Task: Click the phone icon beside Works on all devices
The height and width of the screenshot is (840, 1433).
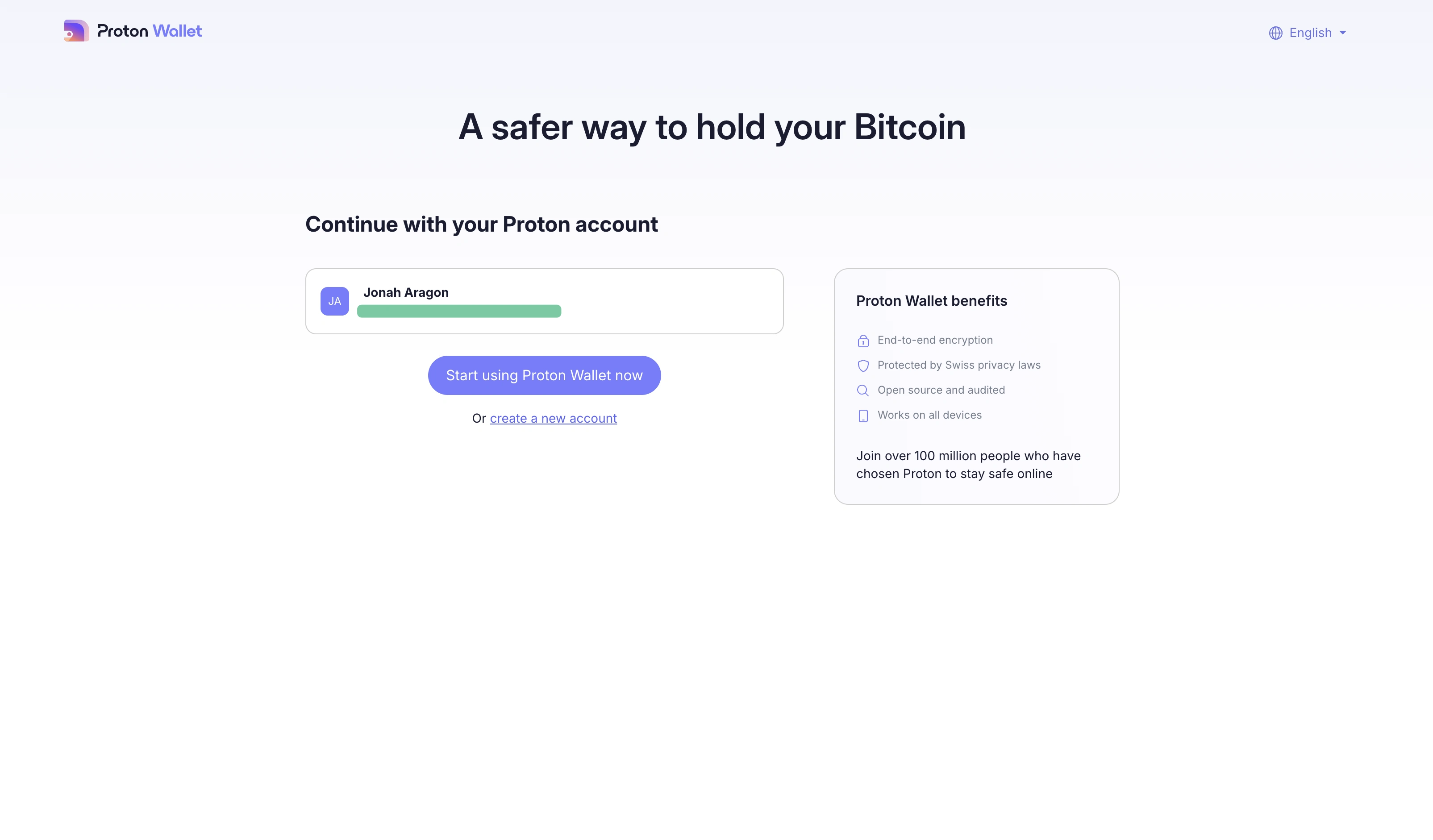Action: (x=863, y=416)
